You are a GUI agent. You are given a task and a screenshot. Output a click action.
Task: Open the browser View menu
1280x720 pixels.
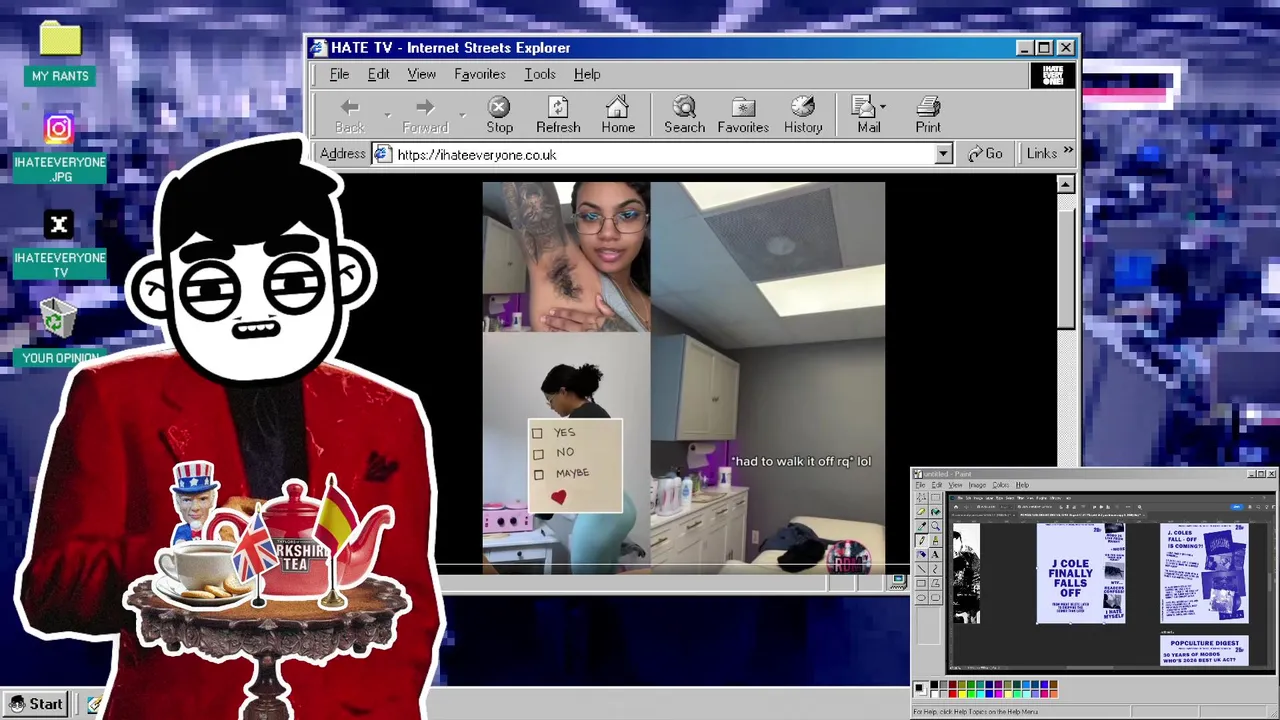pyautogui.click(x=421, y=74)
